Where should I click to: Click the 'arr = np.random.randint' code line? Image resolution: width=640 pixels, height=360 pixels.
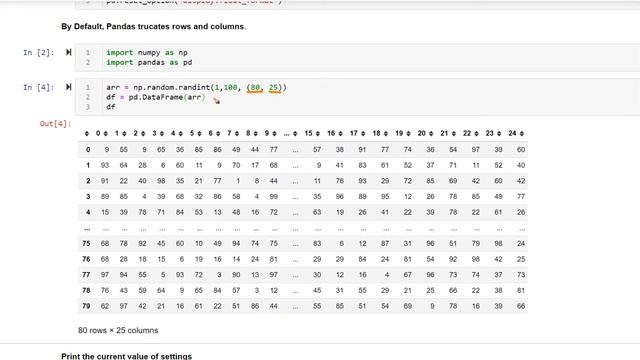coord(196,87)
